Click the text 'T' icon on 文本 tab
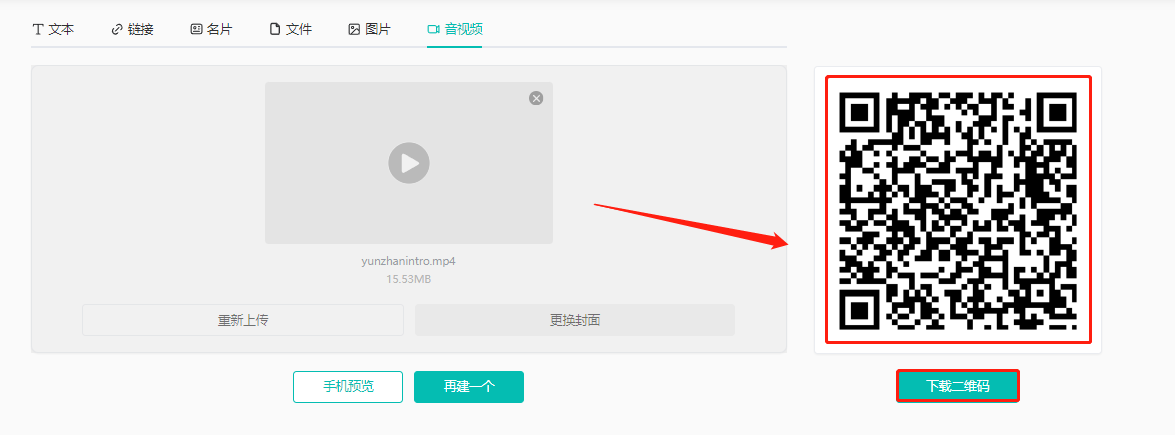Image resolution: width=1175 pixels, height=440 pixels. pyautogui.click(x=38, y=30)
